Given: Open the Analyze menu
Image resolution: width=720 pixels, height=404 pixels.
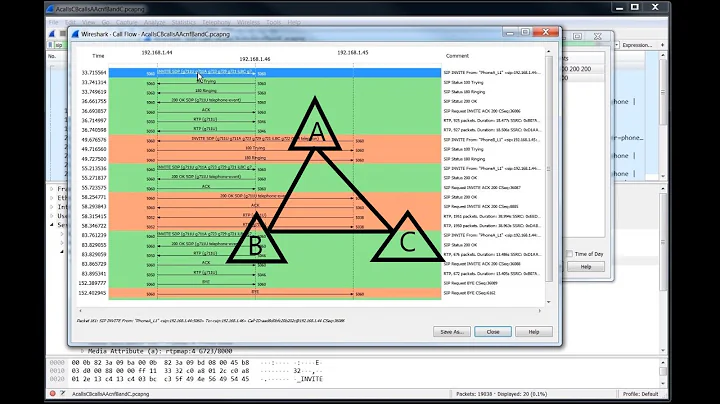Looking at the screenshot, I should (154, 22).
